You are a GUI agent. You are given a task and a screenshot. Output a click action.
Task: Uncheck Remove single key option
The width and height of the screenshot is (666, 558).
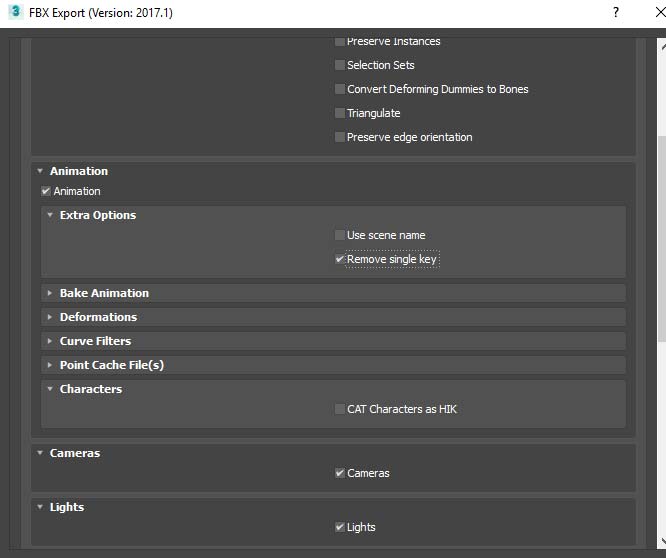coord(339,259)
